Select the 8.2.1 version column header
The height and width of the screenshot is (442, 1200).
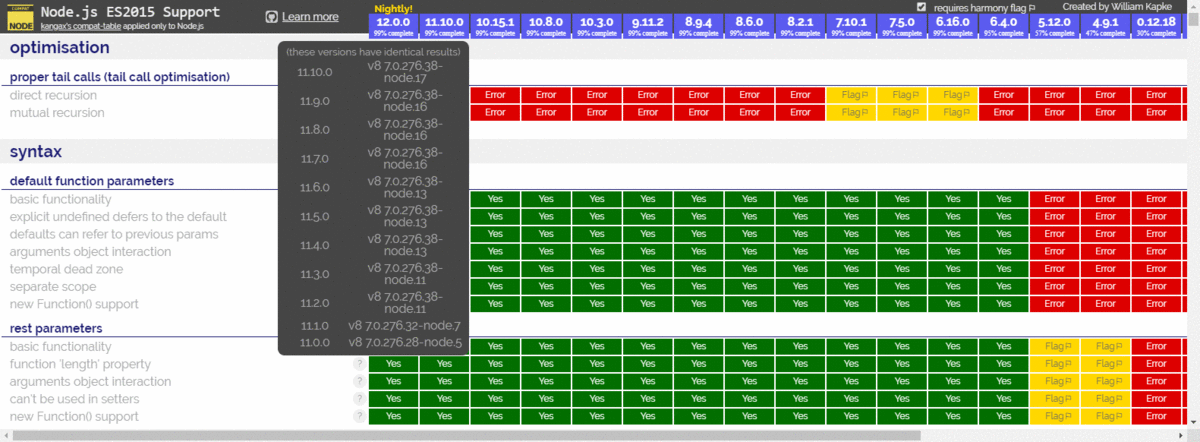coord(800,26)
